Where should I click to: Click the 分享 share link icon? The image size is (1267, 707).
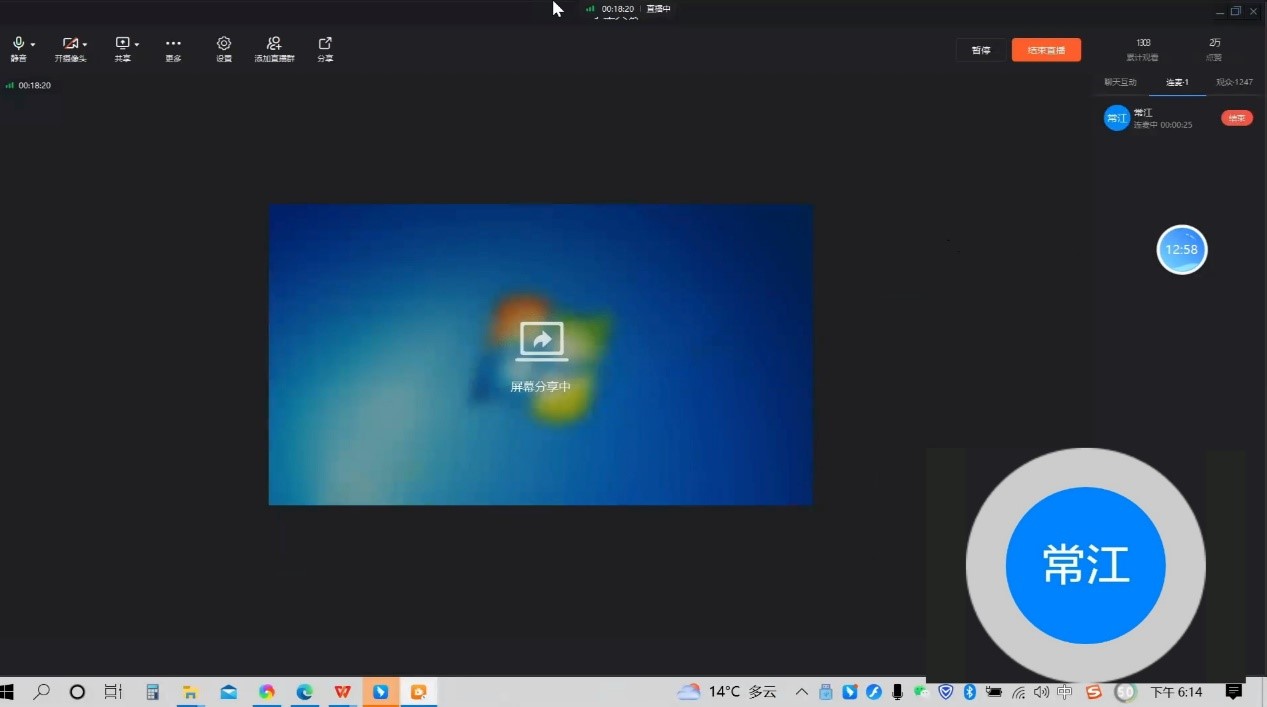click(325, 44)
